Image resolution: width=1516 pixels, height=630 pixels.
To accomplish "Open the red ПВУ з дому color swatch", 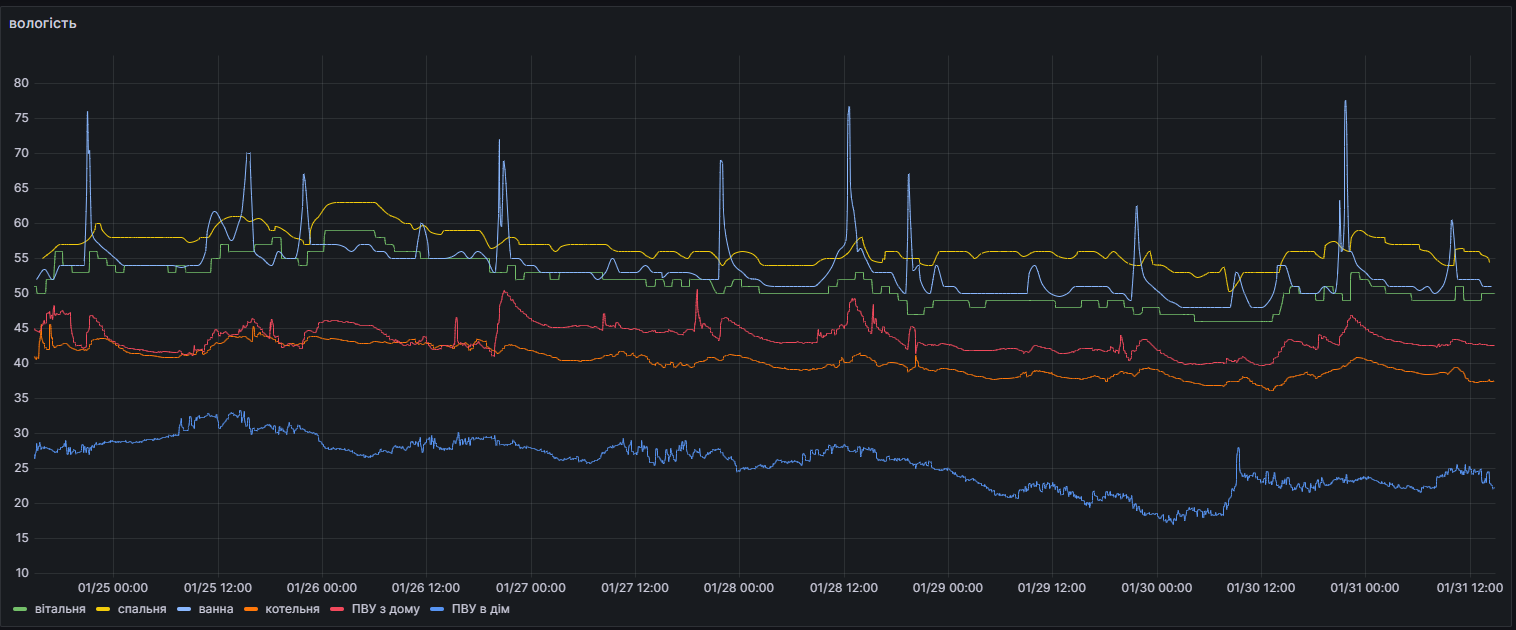I will click(337, 609).
